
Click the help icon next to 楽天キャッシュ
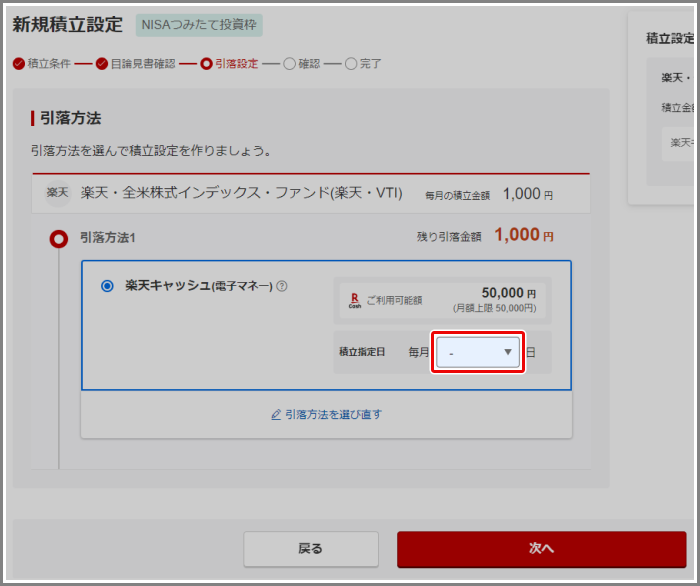tap(282, 286)
